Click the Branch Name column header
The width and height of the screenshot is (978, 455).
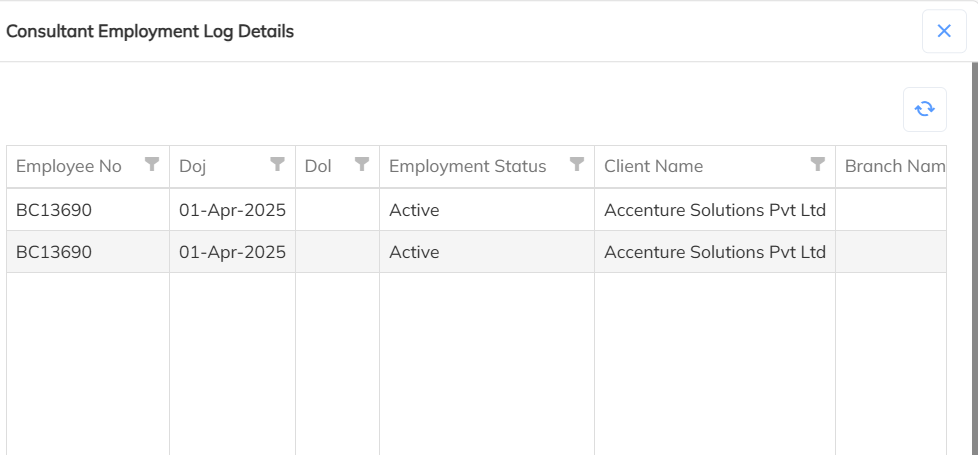(894, 166)
